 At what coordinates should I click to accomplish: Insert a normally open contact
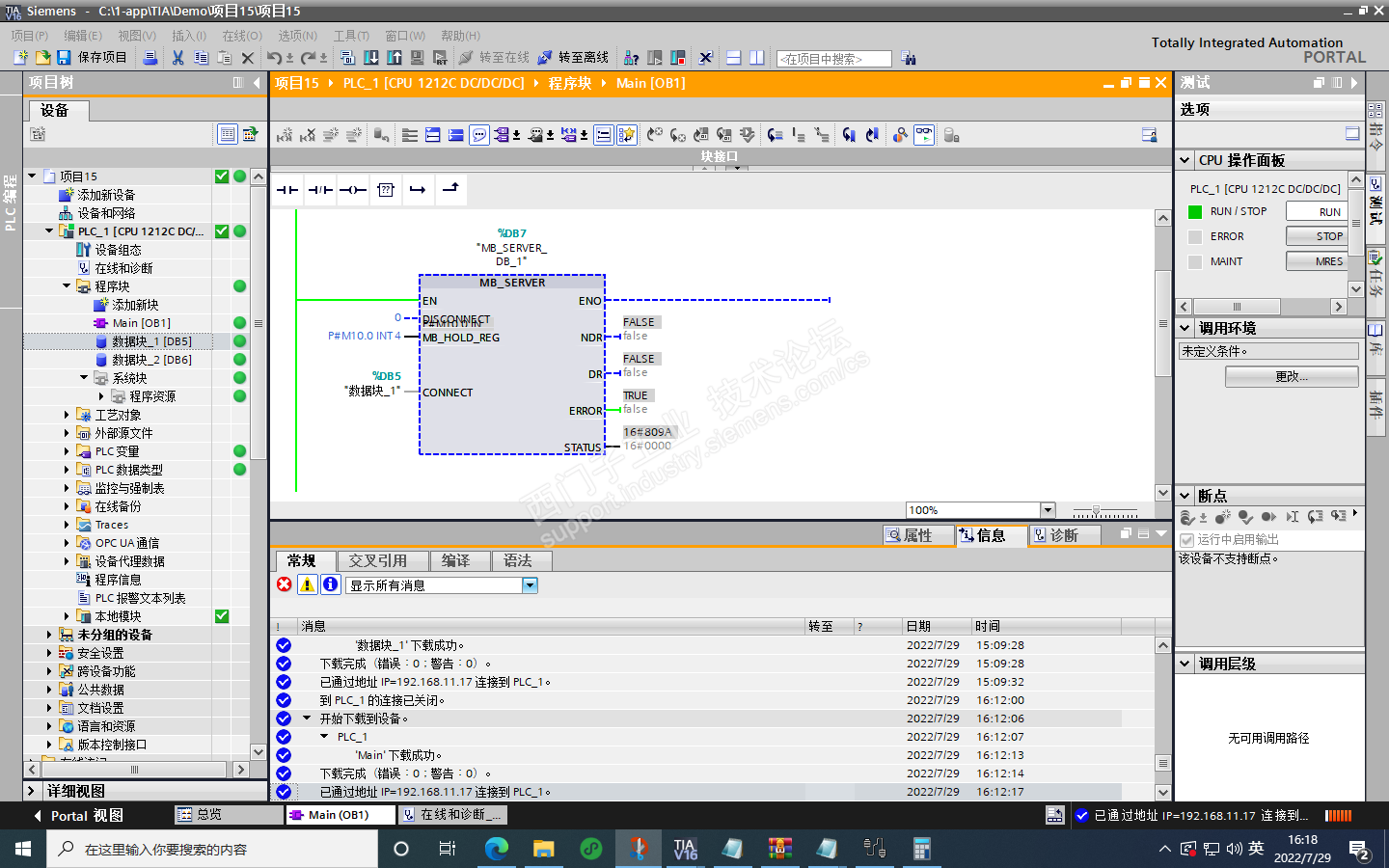click(x=287, y=190)
